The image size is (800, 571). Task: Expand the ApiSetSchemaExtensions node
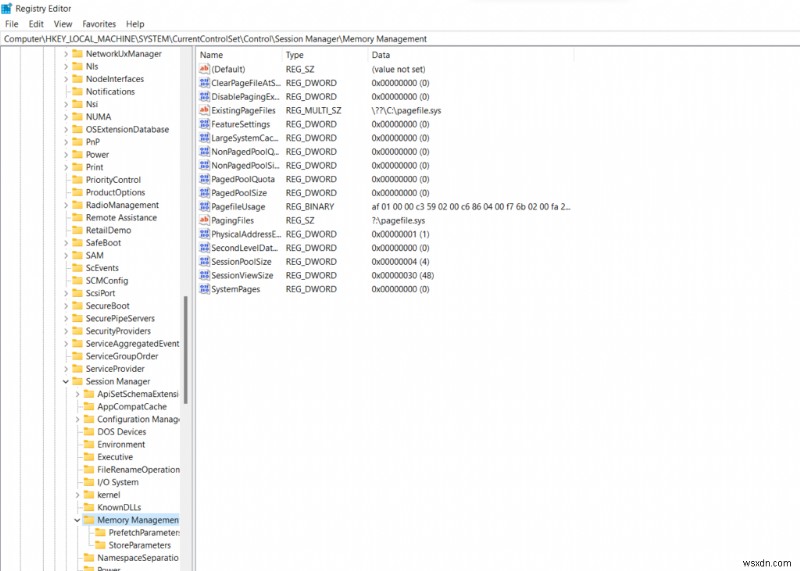click(77, 394)
